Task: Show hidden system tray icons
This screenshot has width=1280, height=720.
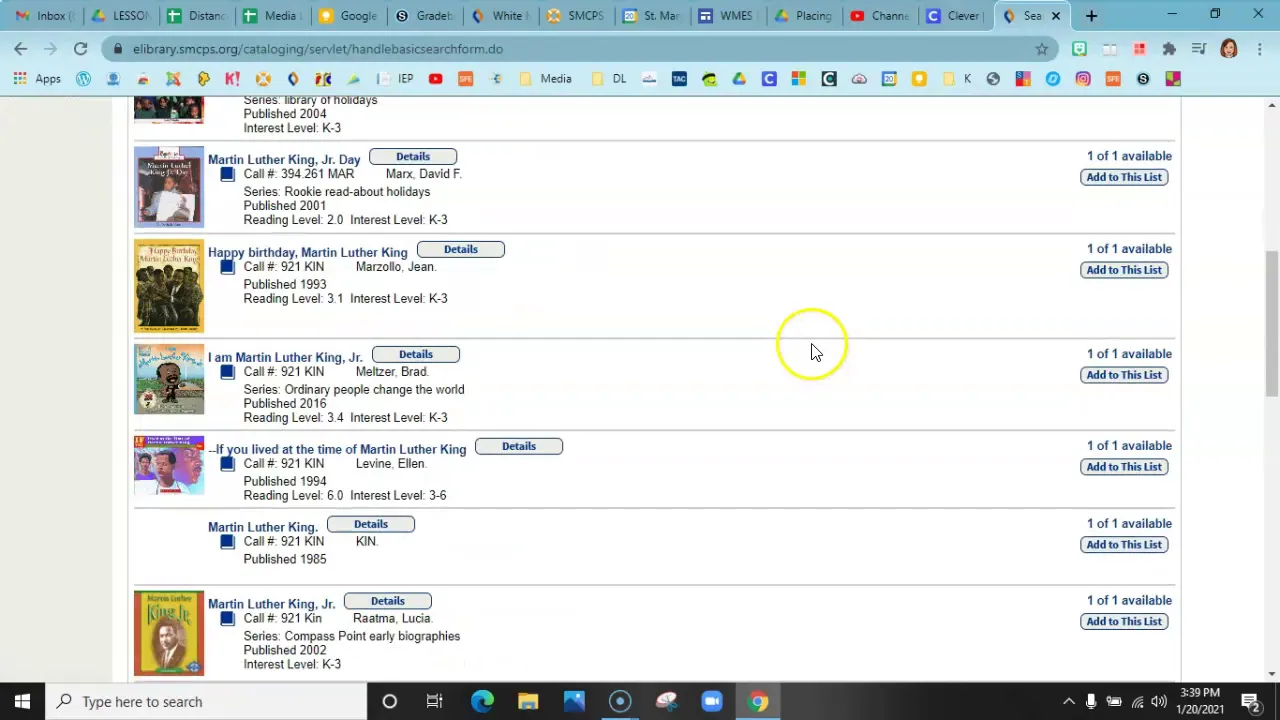Action: (1068, 701)
